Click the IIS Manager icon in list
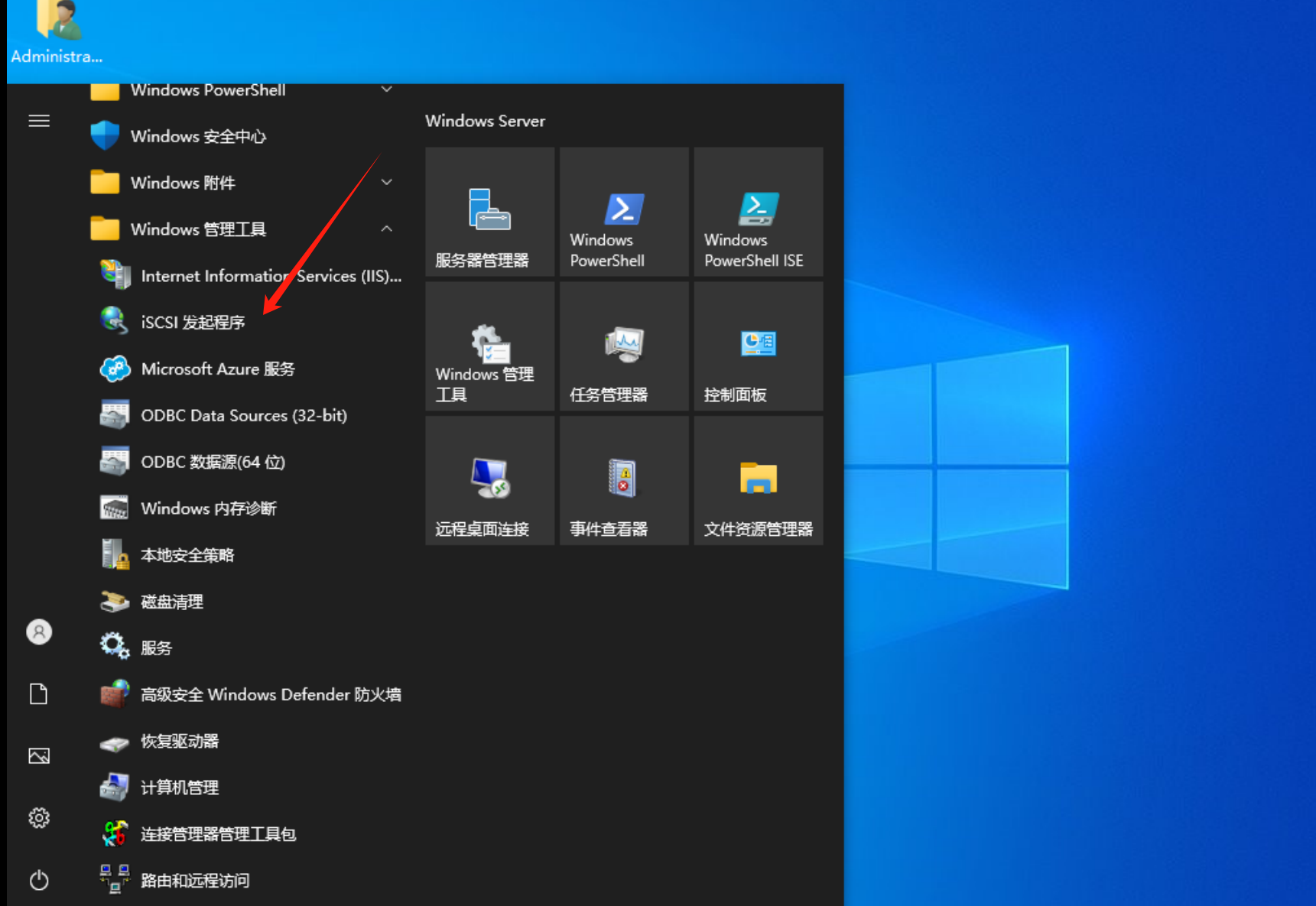 click(115, 275)
